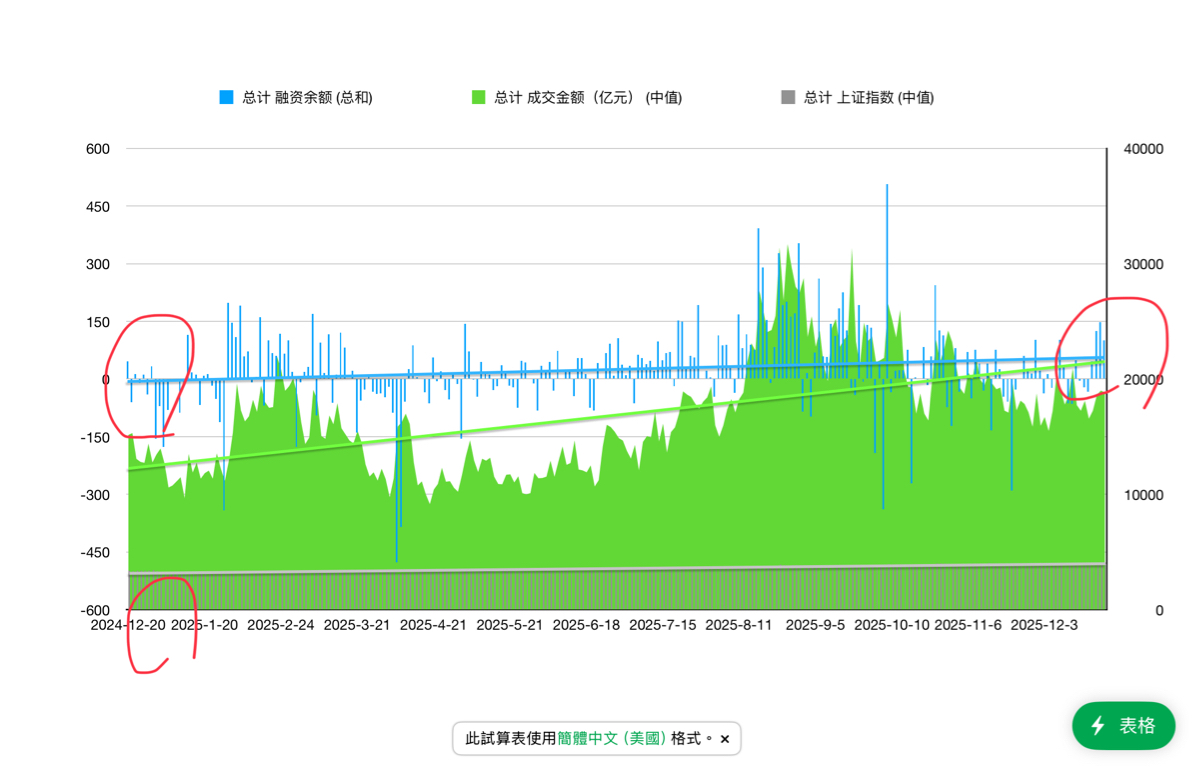1194x768 pixels.
Task: Click left axis value 300
Action: [97, 264]
